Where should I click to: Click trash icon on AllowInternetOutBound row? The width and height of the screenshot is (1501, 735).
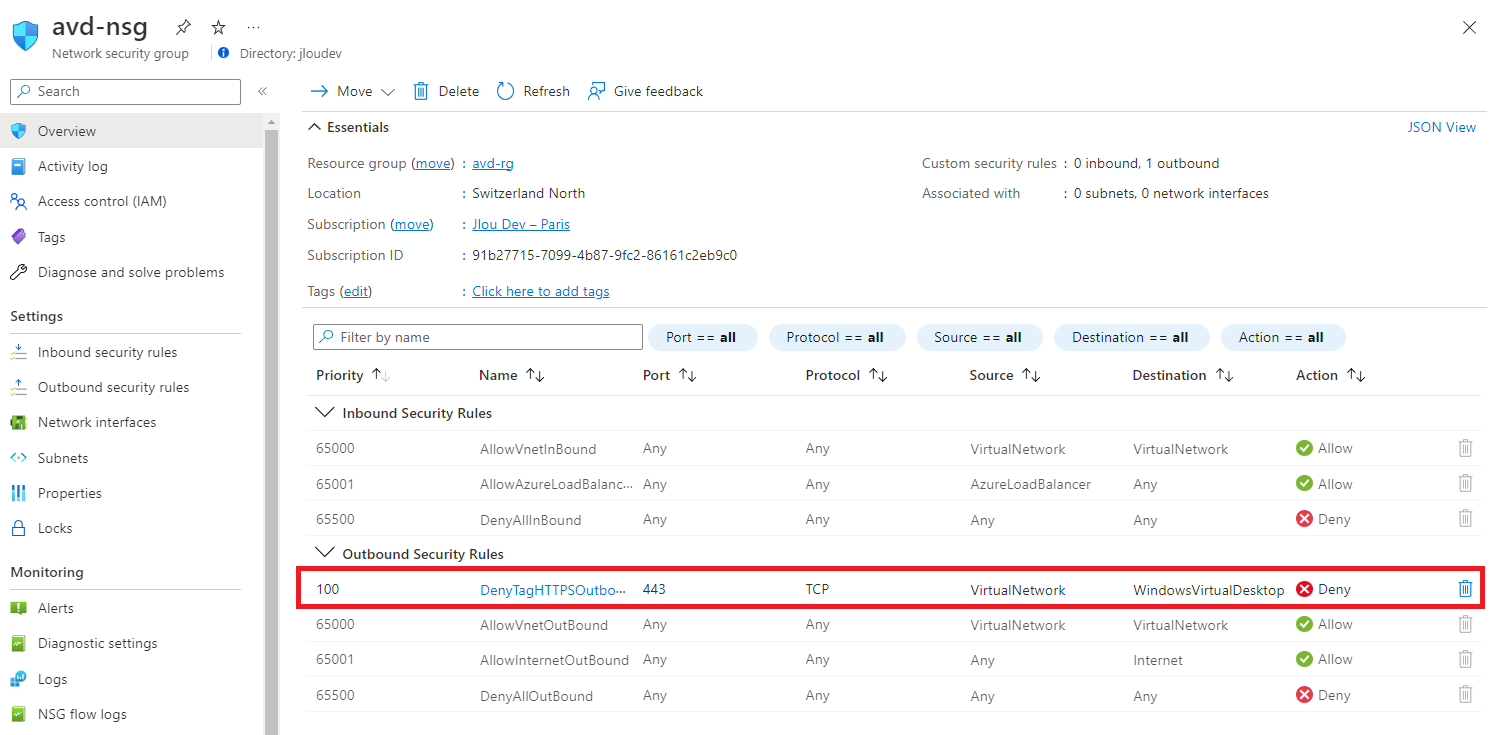coord(1465,659)
